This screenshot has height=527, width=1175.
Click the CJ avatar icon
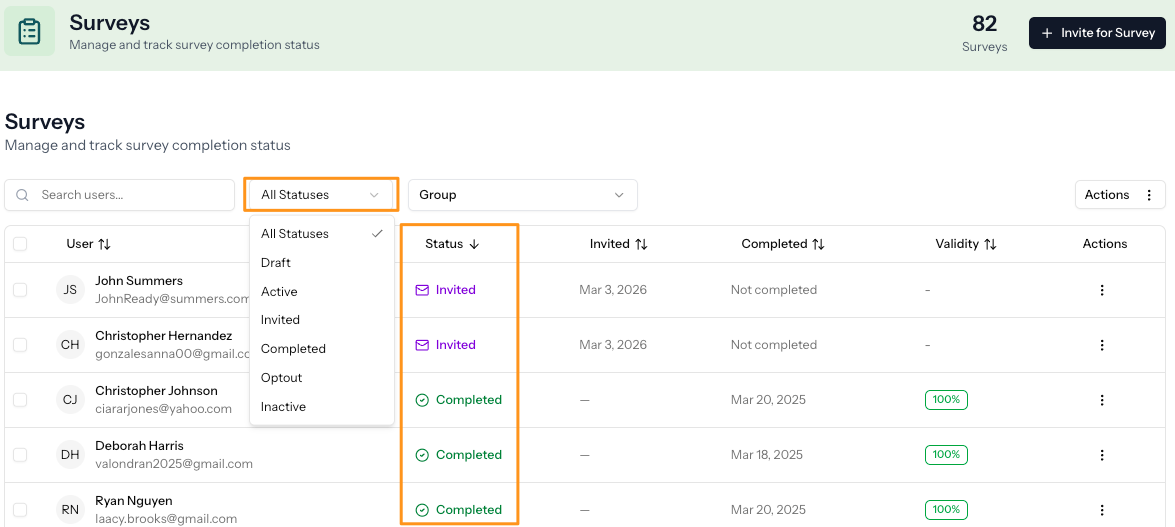point(70,400)
